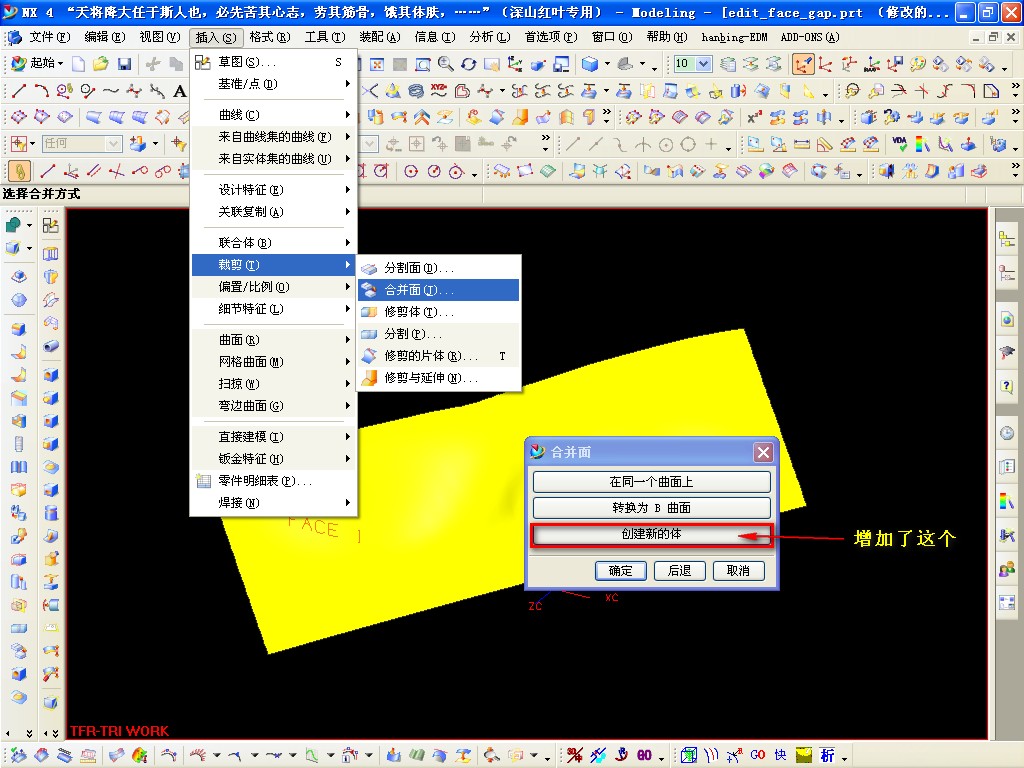Open the 首选项(P) menu
Image resolution: width=1024 pixels, height=768 pixels.
pyautogui.click(x=551, y=37)
